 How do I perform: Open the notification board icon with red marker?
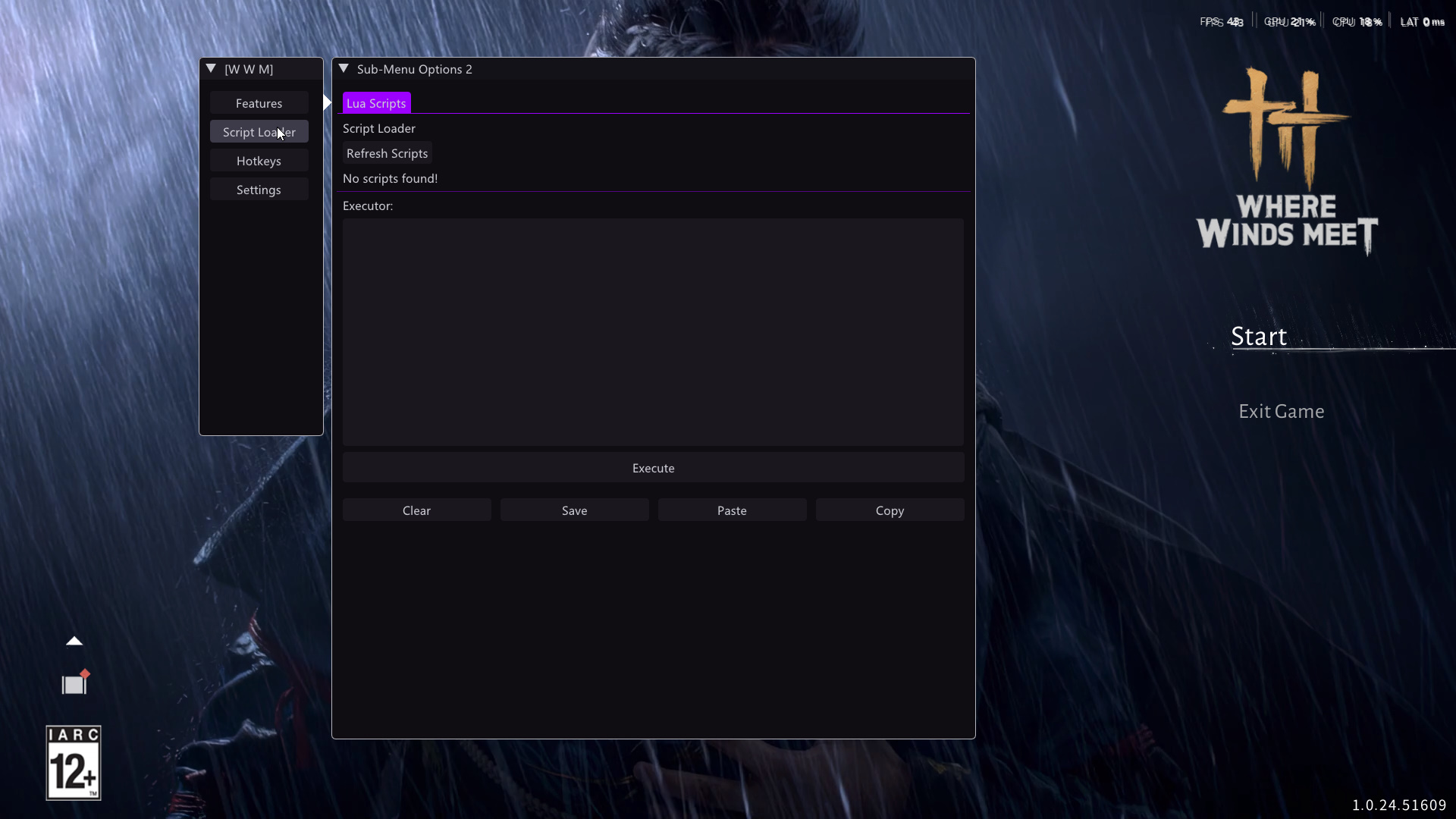(75, 682)
